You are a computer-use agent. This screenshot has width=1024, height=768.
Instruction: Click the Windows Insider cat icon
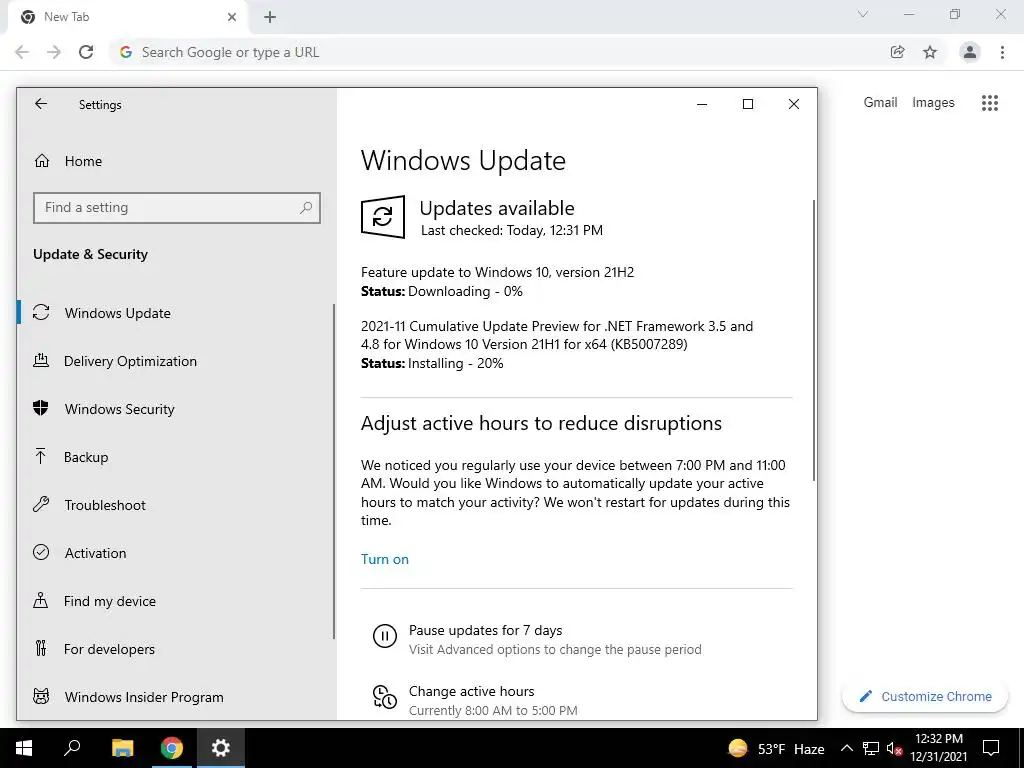click(41, 696)
